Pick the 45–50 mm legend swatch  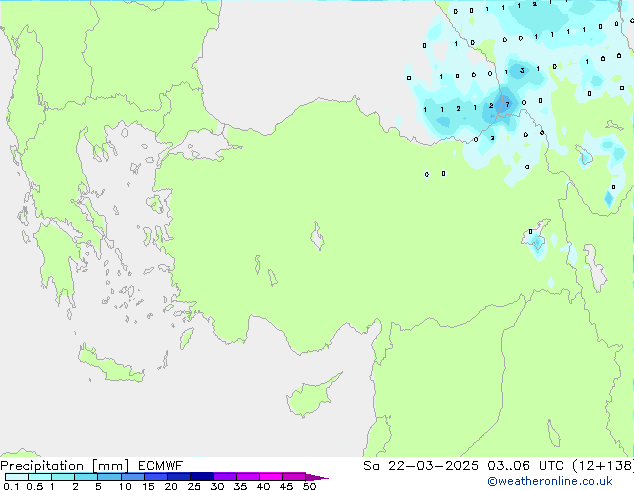[x=294, y=477]
